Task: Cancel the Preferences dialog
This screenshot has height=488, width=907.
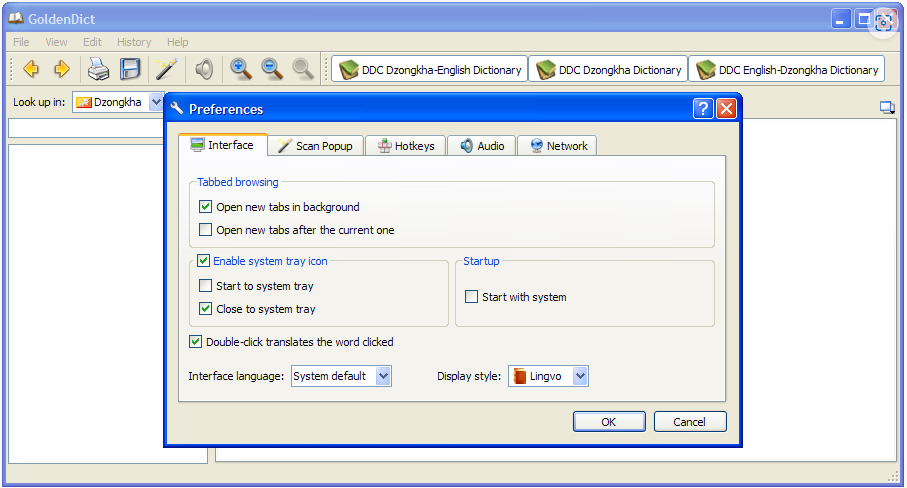Action: coord(689,422)
